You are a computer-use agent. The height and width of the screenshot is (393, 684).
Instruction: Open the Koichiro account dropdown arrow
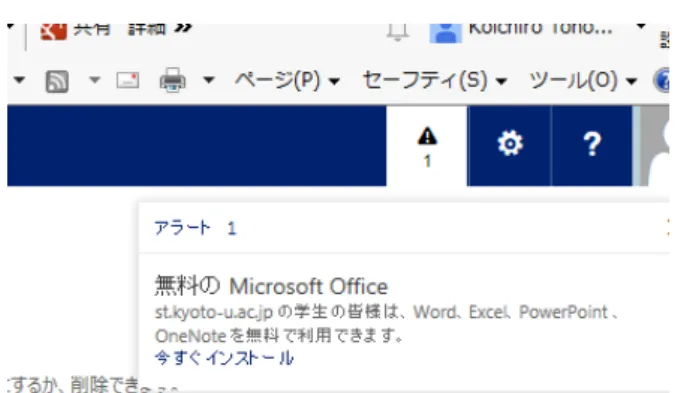point(641,27)
